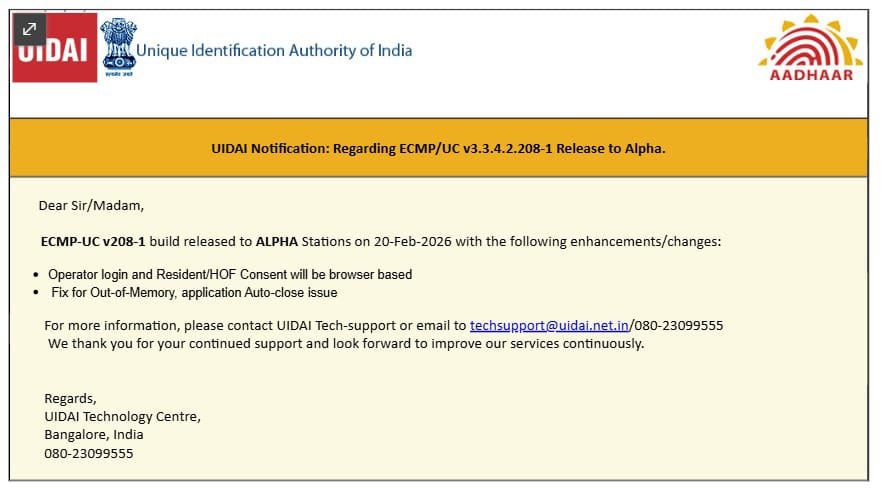Click the phone number in the signature
Viewport: 882px width, 496px height.
click(88, 453)
